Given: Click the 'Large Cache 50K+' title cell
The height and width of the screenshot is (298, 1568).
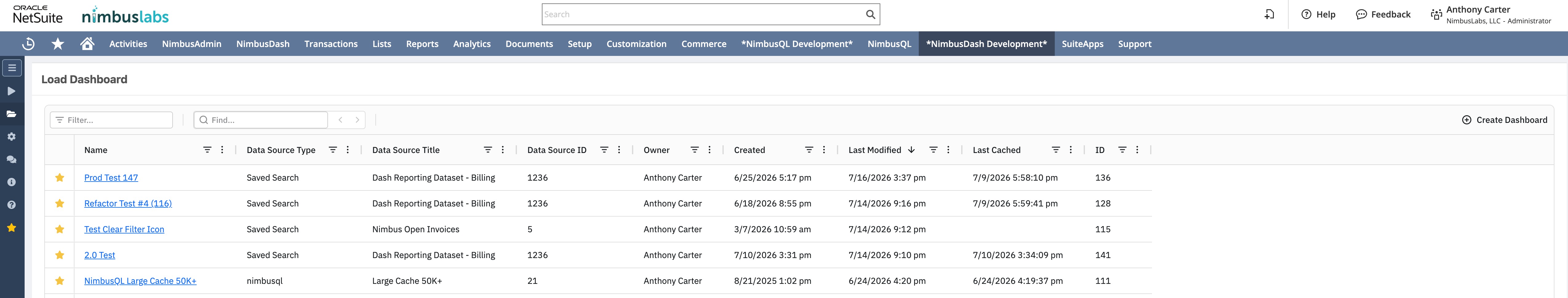Looking at the screenshot, I should tap(407, 281).
